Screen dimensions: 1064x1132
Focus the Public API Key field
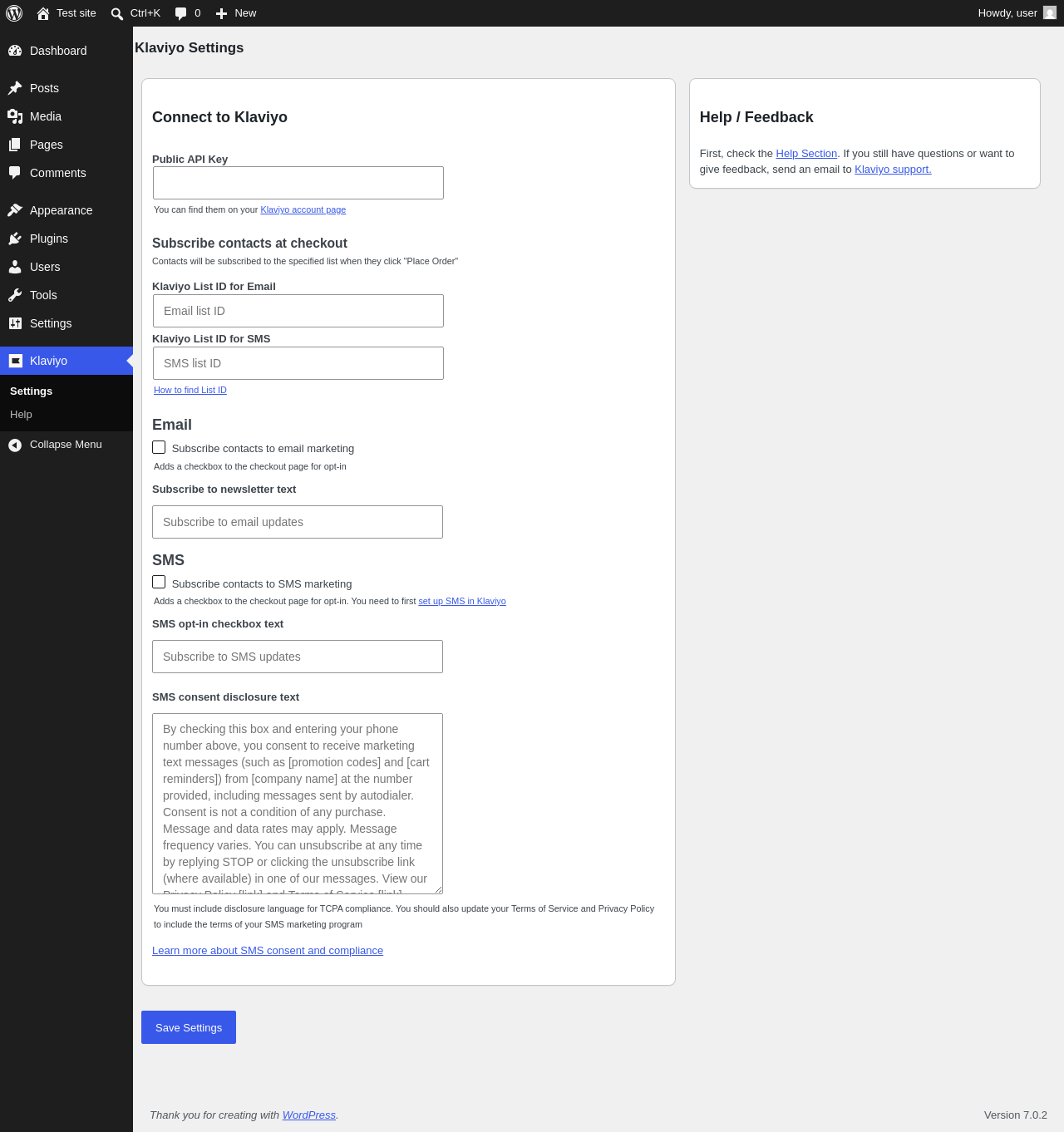point(298,183)
